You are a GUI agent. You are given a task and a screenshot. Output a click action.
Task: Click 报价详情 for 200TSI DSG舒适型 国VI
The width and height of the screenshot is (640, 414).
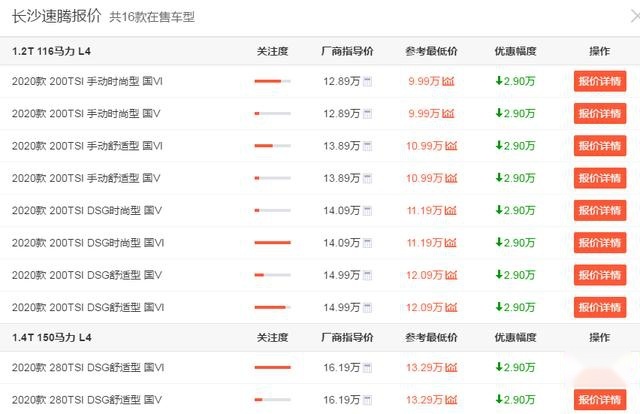[600, 307]
